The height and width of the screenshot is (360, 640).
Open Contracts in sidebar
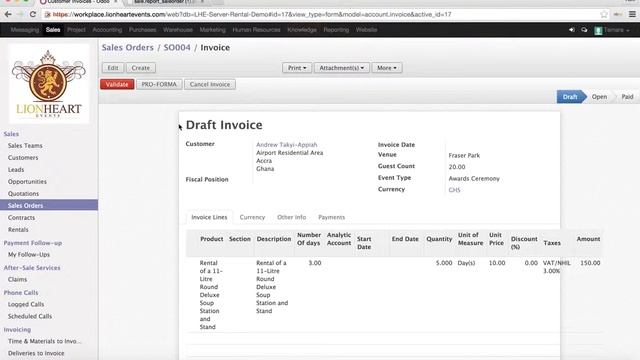(21, 218)
